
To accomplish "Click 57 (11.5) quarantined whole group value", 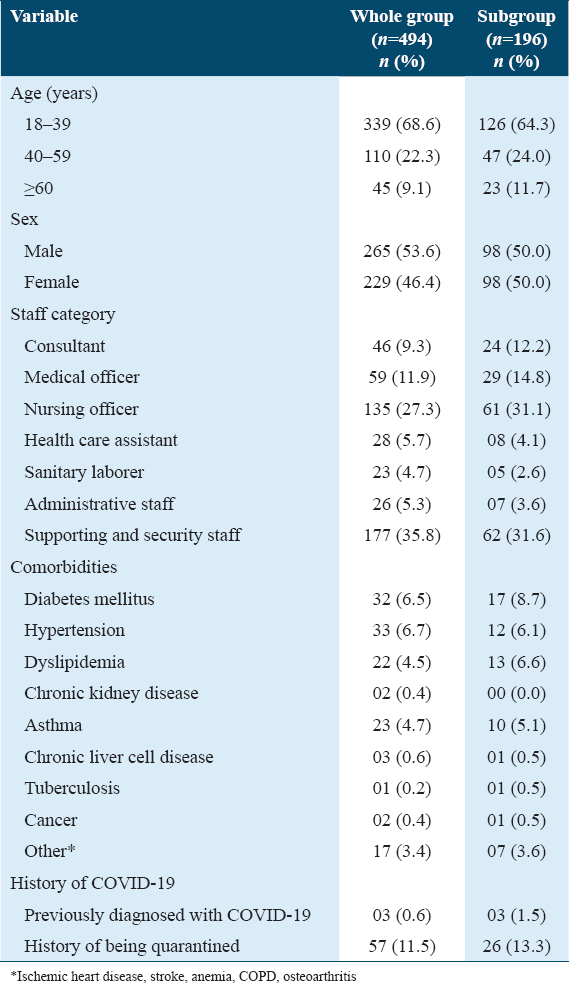I will coord(402,946).
